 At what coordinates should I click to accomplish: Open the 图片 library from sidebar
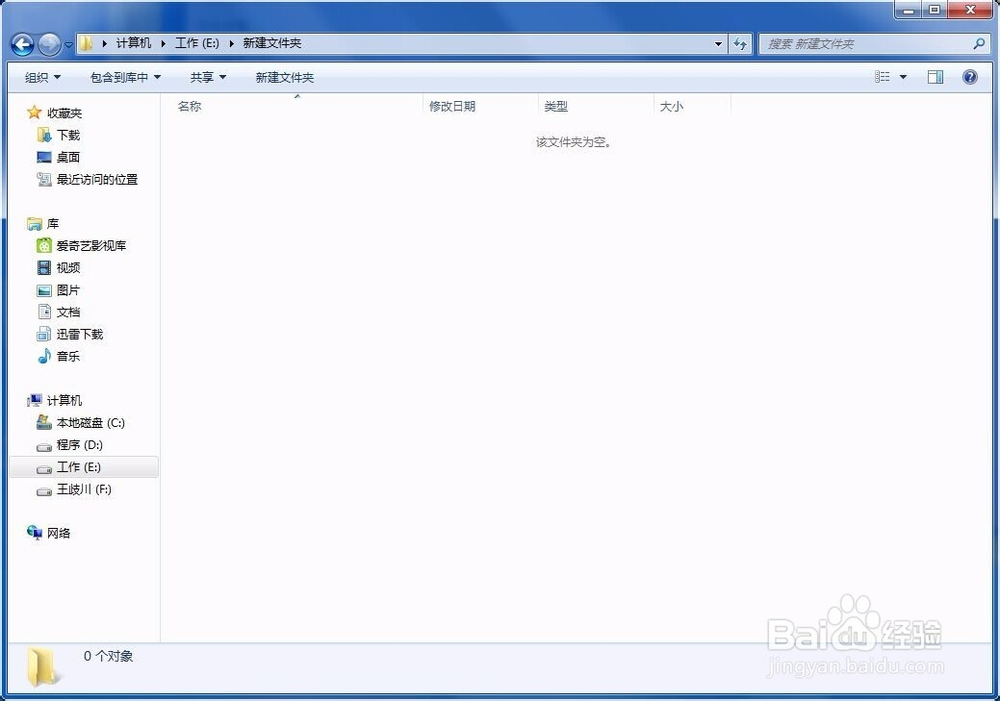68,289
